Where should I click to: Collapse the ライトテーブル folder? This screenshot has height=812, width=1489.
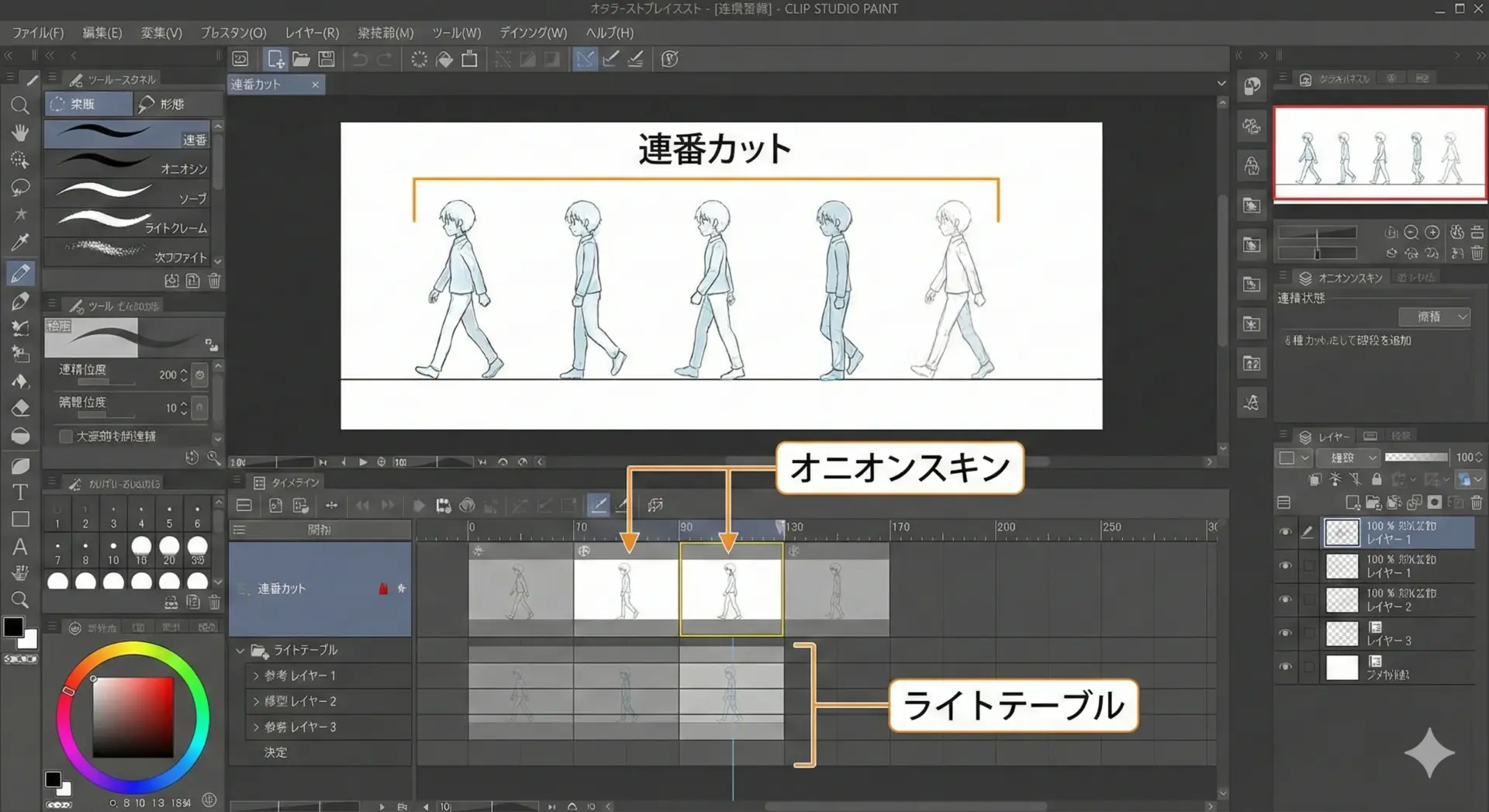coord(240,651)
